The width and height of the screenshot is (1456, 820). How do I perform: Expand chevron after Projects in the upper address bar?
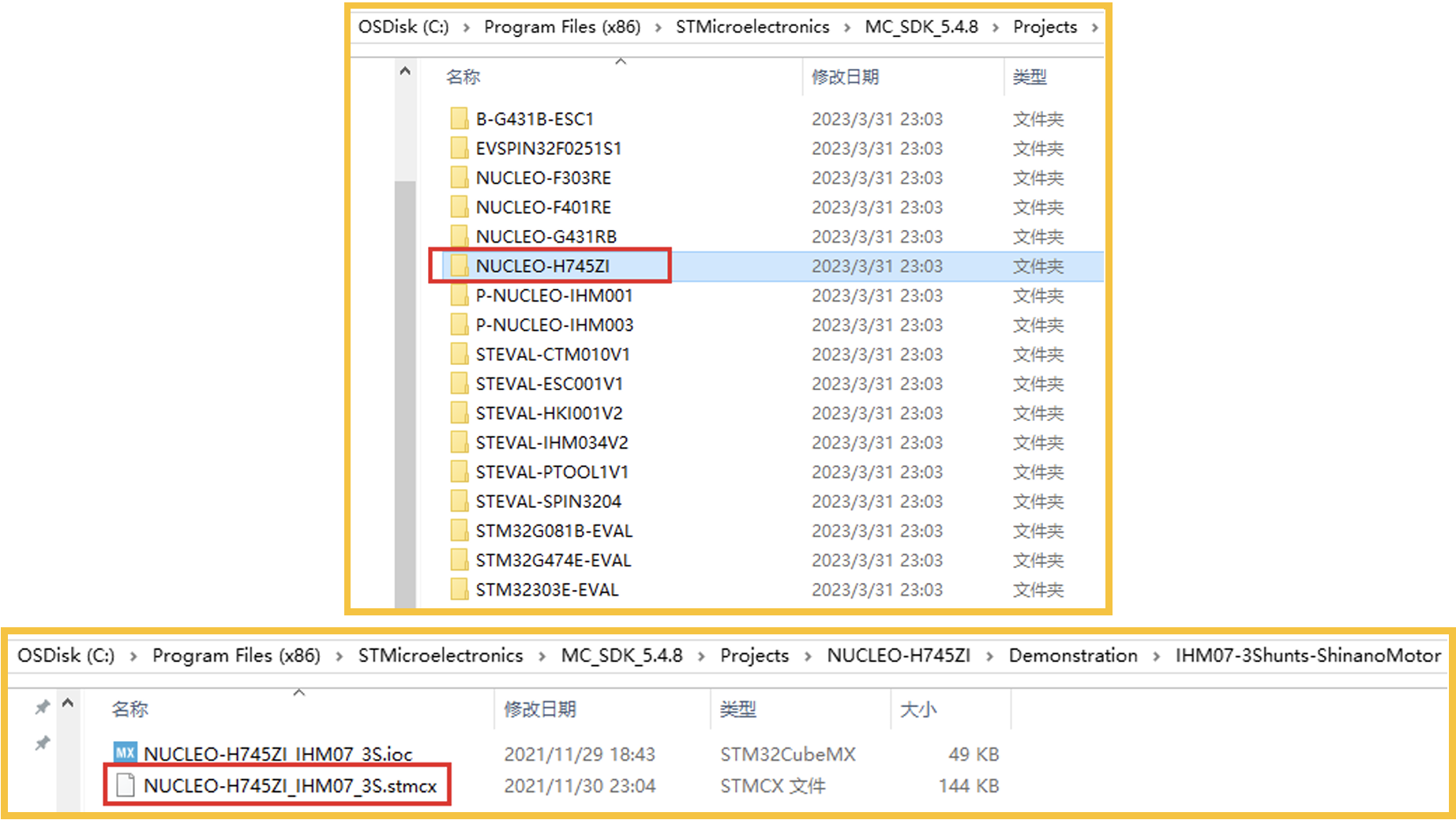[1094, 28]
